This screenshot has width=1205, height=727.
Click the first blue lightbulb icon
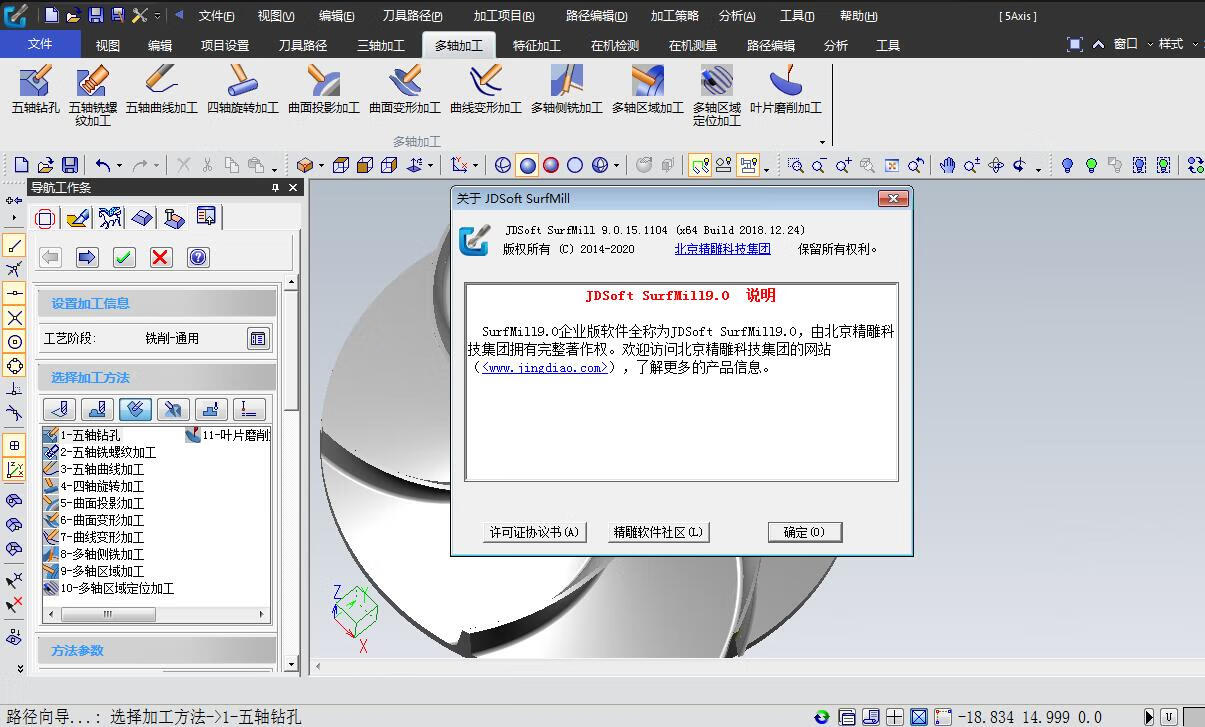(1067, 165)
